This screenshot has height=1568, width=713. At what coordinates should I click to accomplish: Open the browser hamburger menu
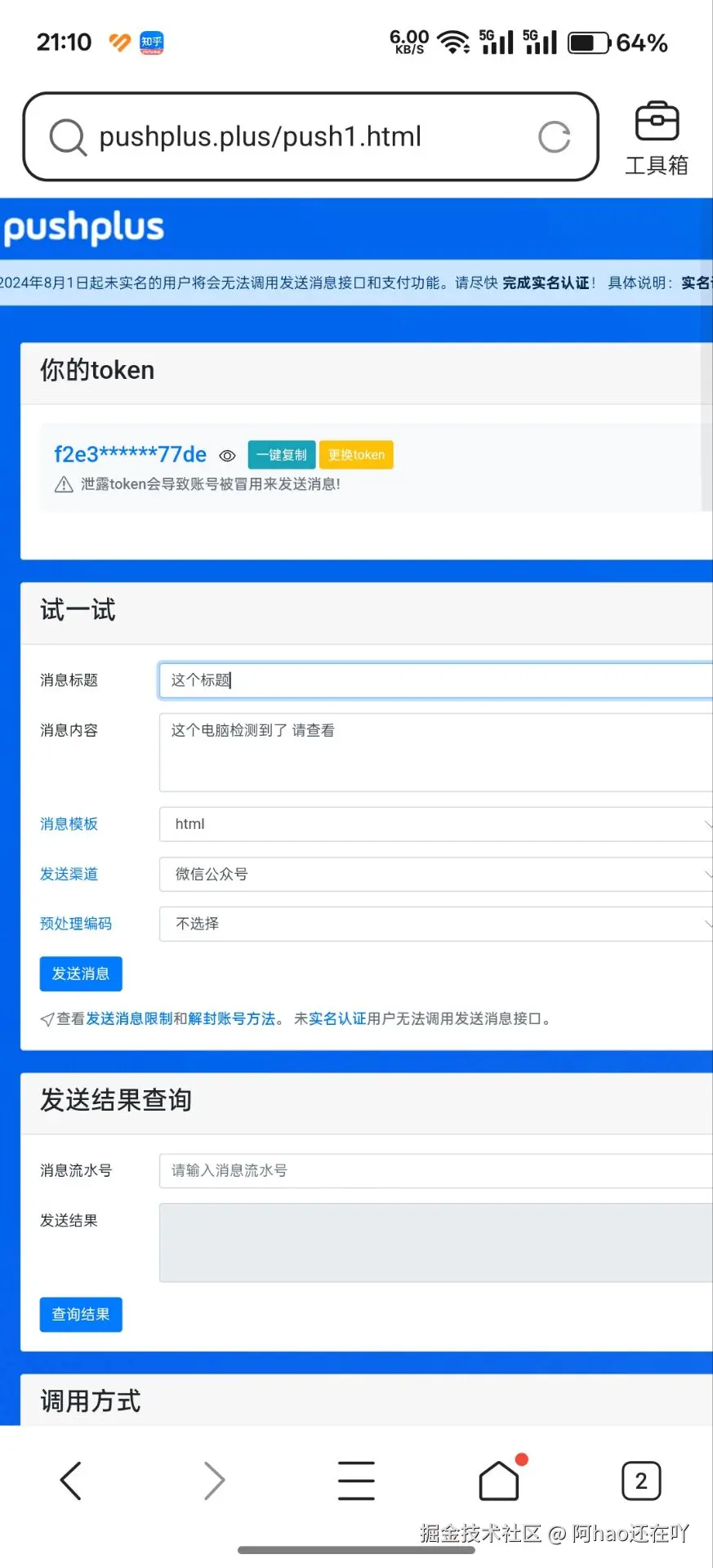[357, 1481]
